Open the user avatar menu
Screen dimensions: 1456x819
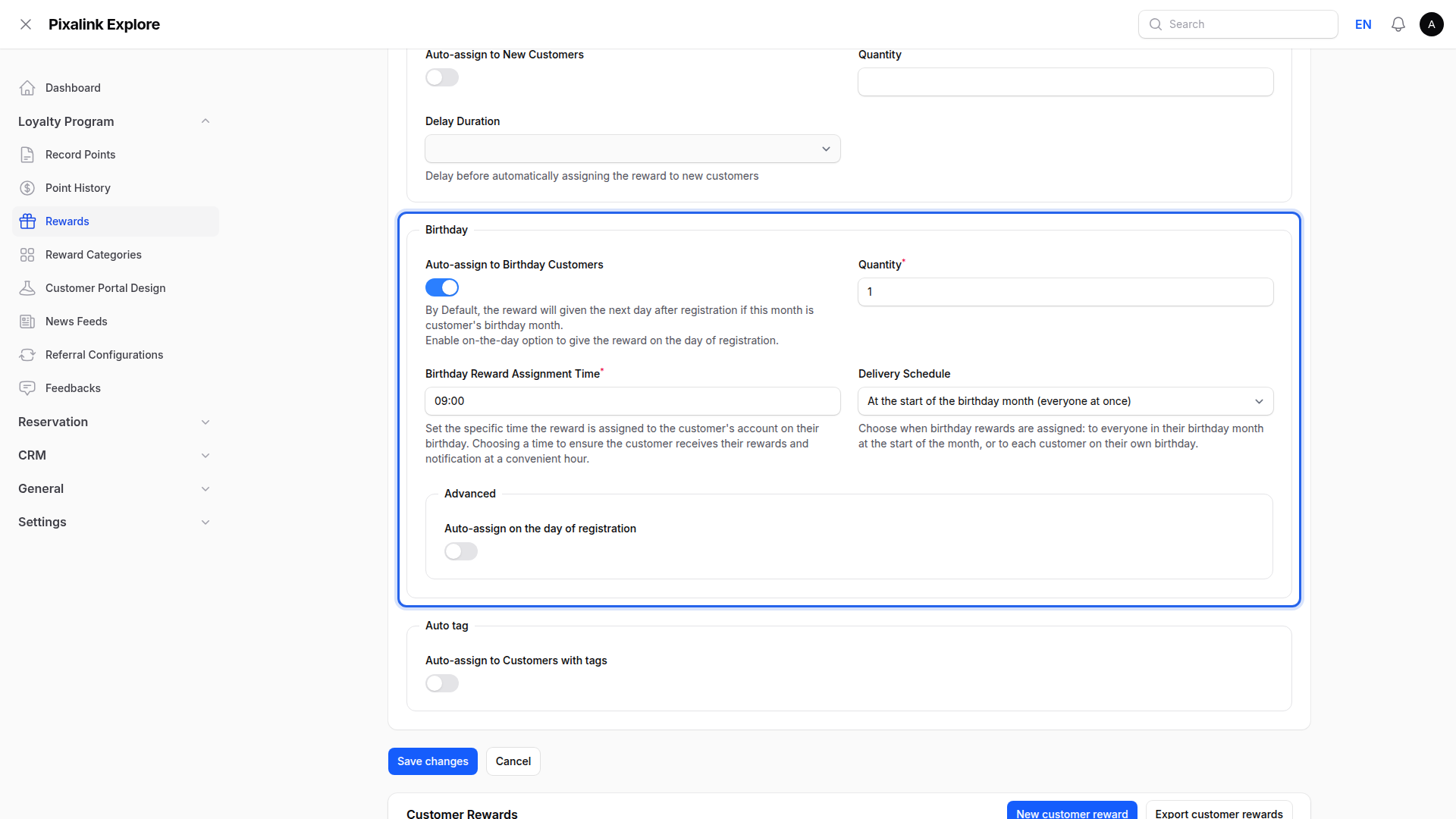(1432, 24)
